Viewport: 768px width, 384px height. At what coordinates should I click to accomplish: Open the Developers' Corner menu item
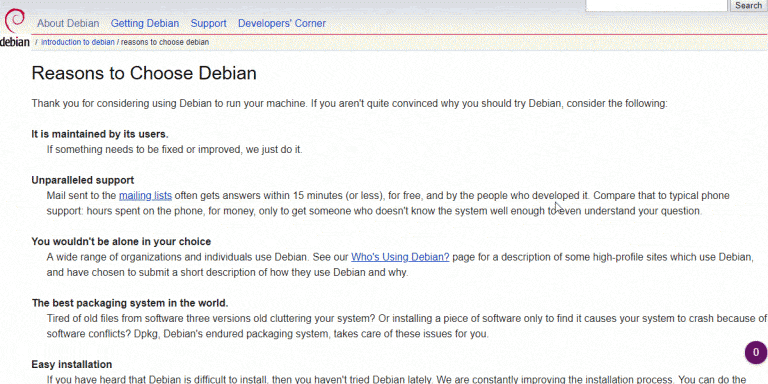pos(282,24)
